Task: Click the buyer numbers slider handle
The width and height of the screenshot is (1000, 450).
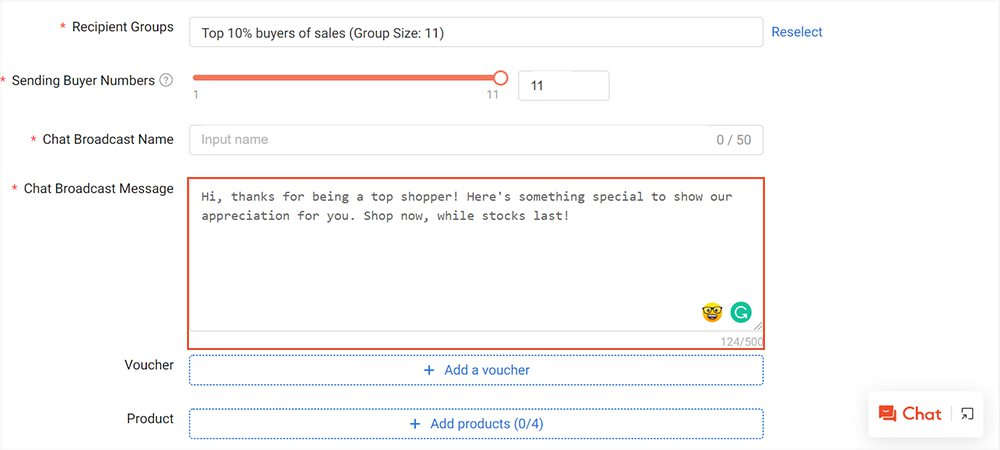Action: click(501, 78)
